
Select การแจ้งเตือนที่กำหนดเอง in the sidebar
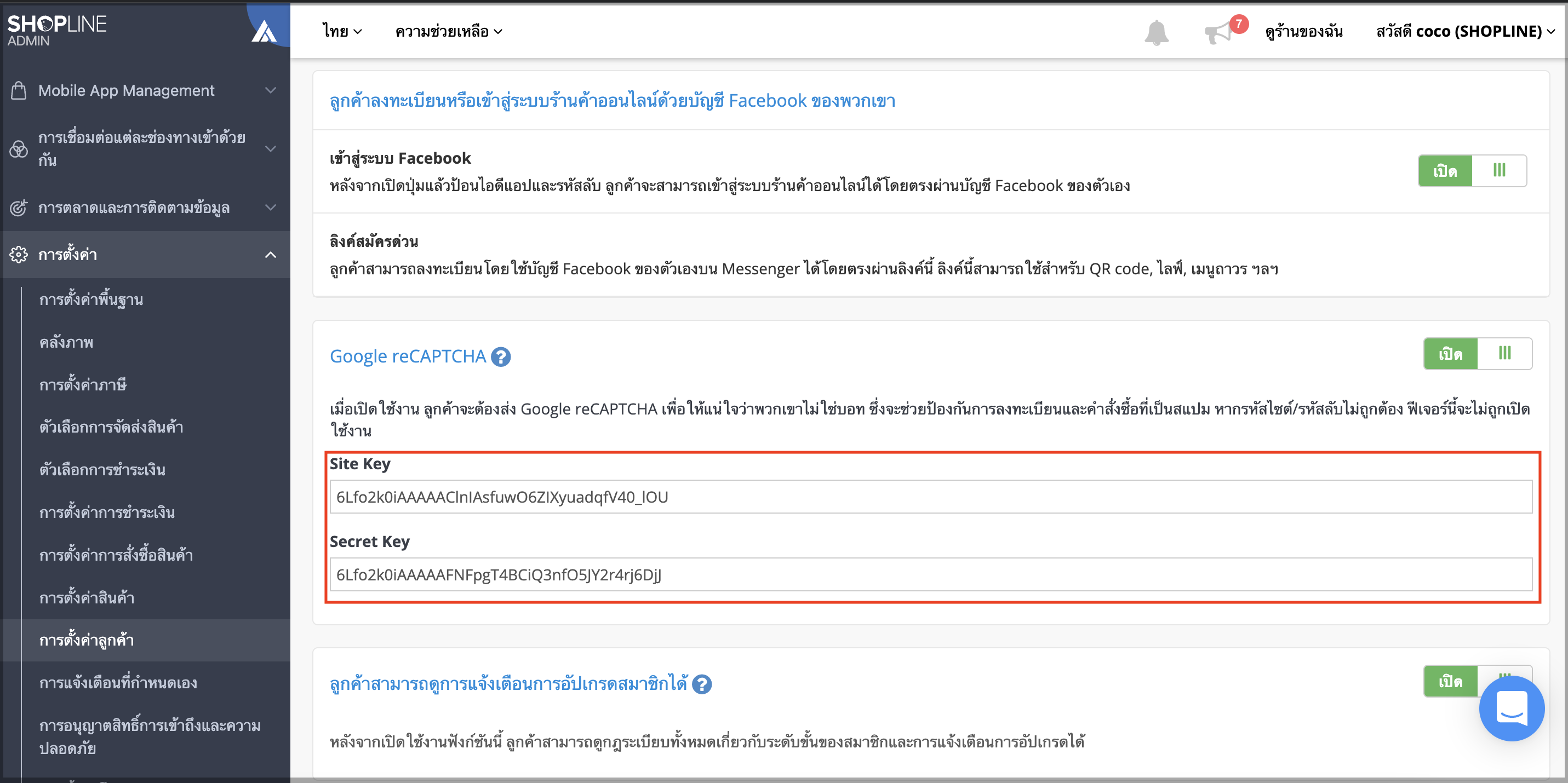[x=118, y=683]
